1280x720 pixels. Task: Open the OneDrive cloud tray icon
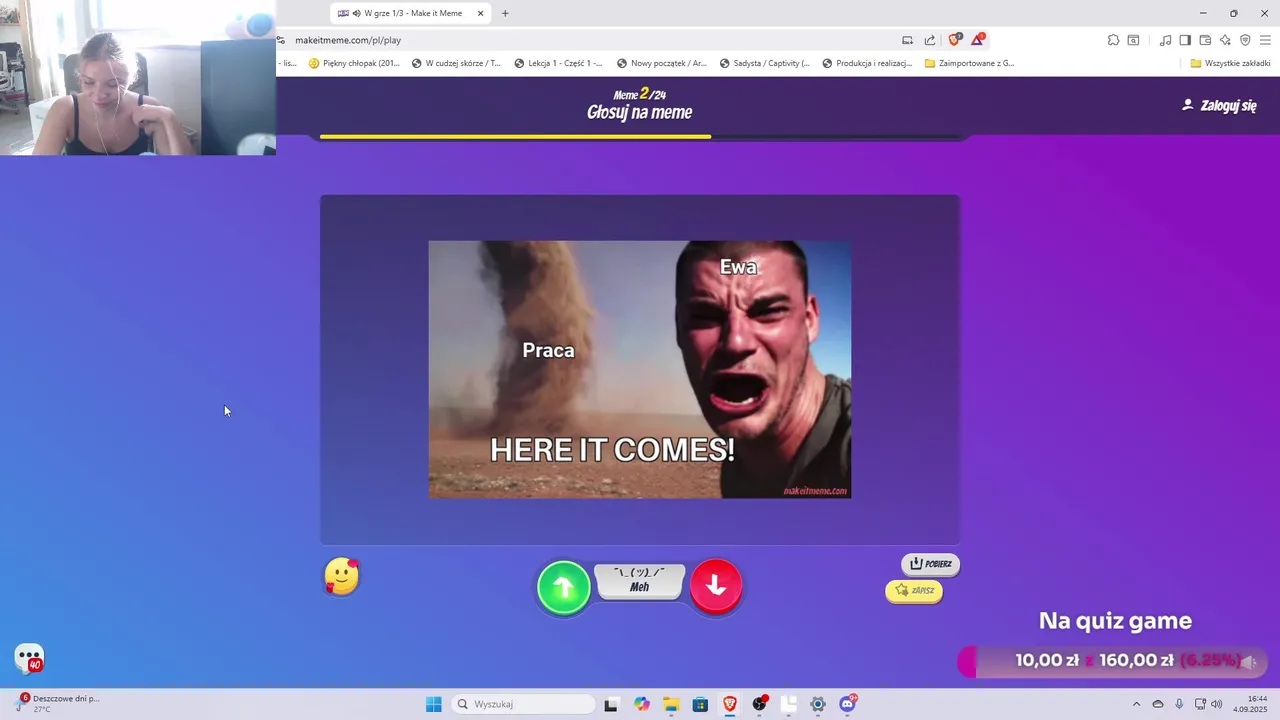pos(1158,704)
